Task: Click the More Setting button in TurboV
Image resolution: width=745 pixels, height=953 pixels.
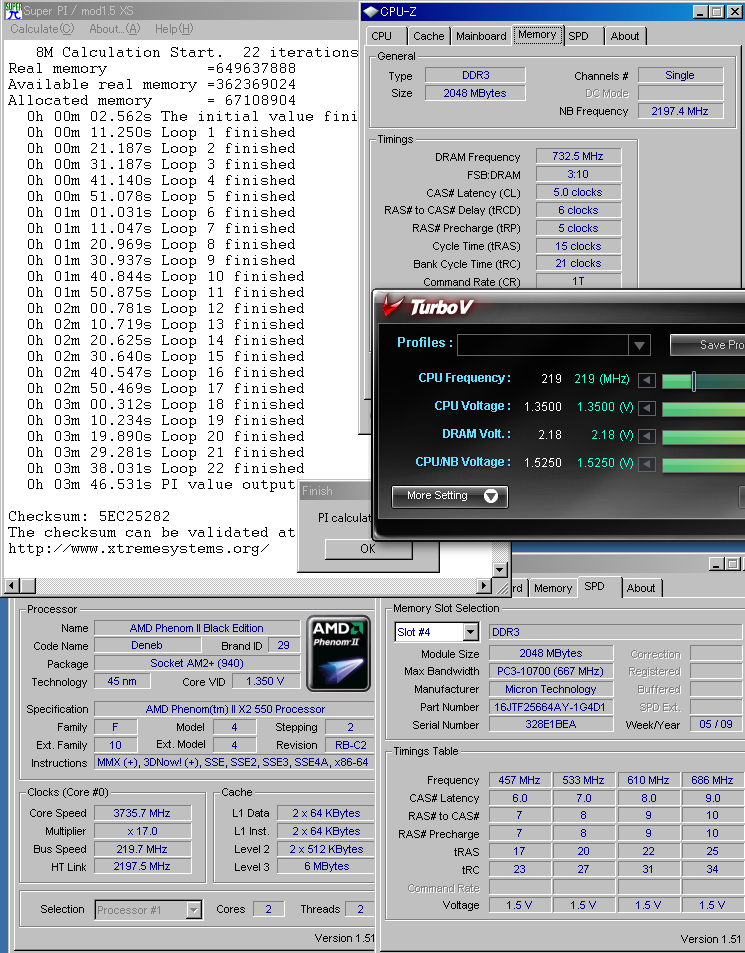Action: (x=450, y=496)
